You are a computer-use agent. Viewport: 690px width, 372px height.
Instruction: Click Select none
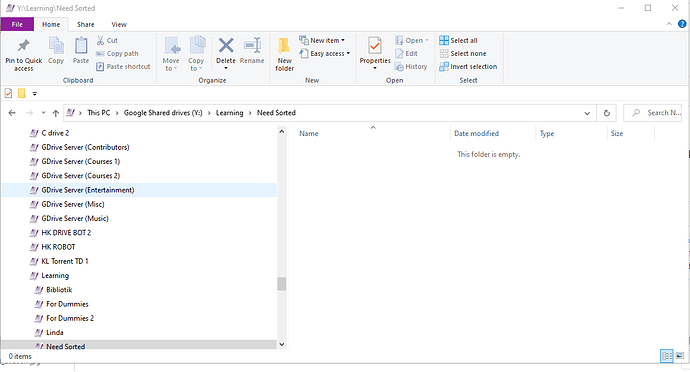(462, 54)
